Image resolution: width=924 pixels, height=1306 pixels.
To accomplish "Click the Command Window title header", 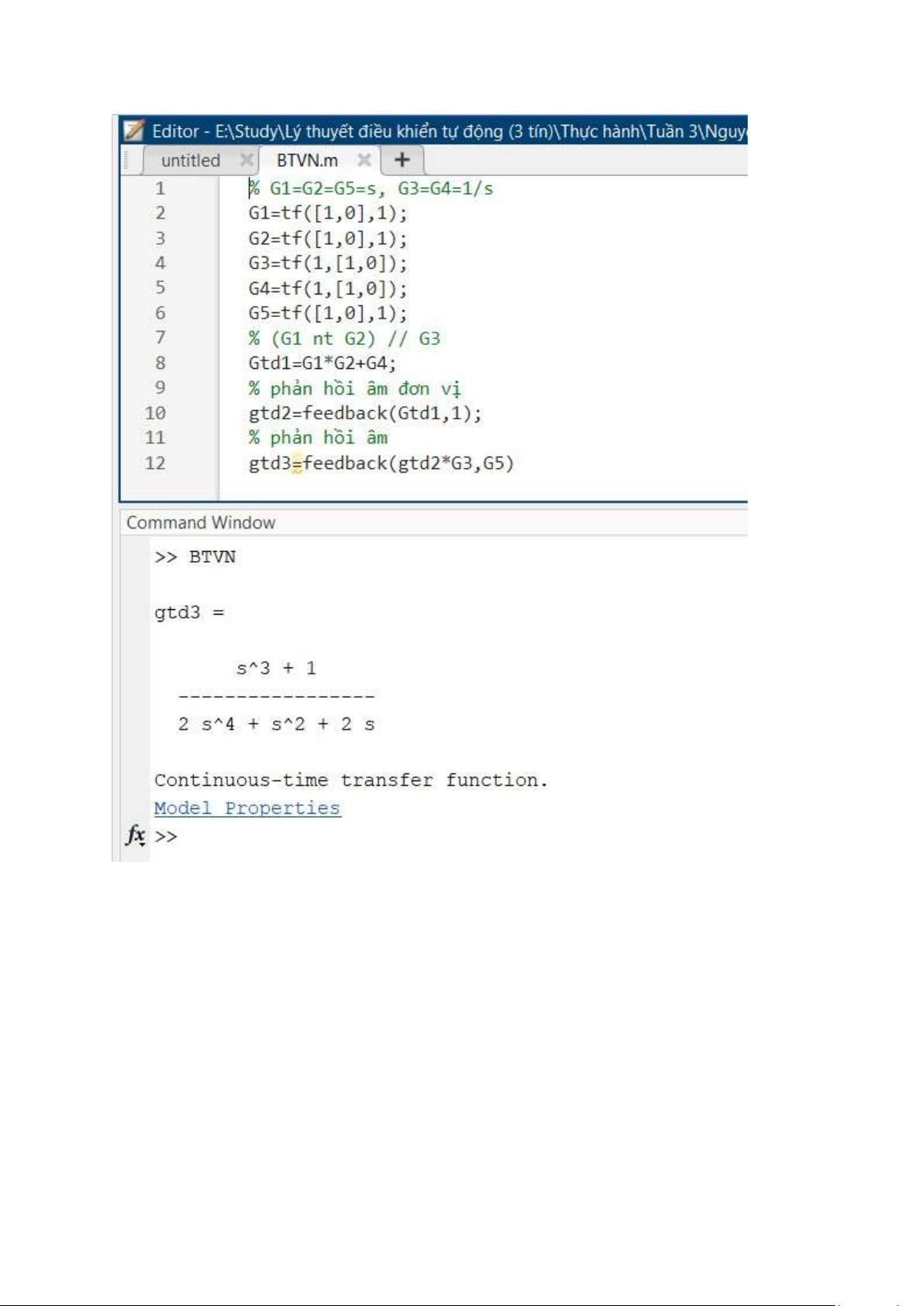I will pyautogui.click(x=201, y=522).
